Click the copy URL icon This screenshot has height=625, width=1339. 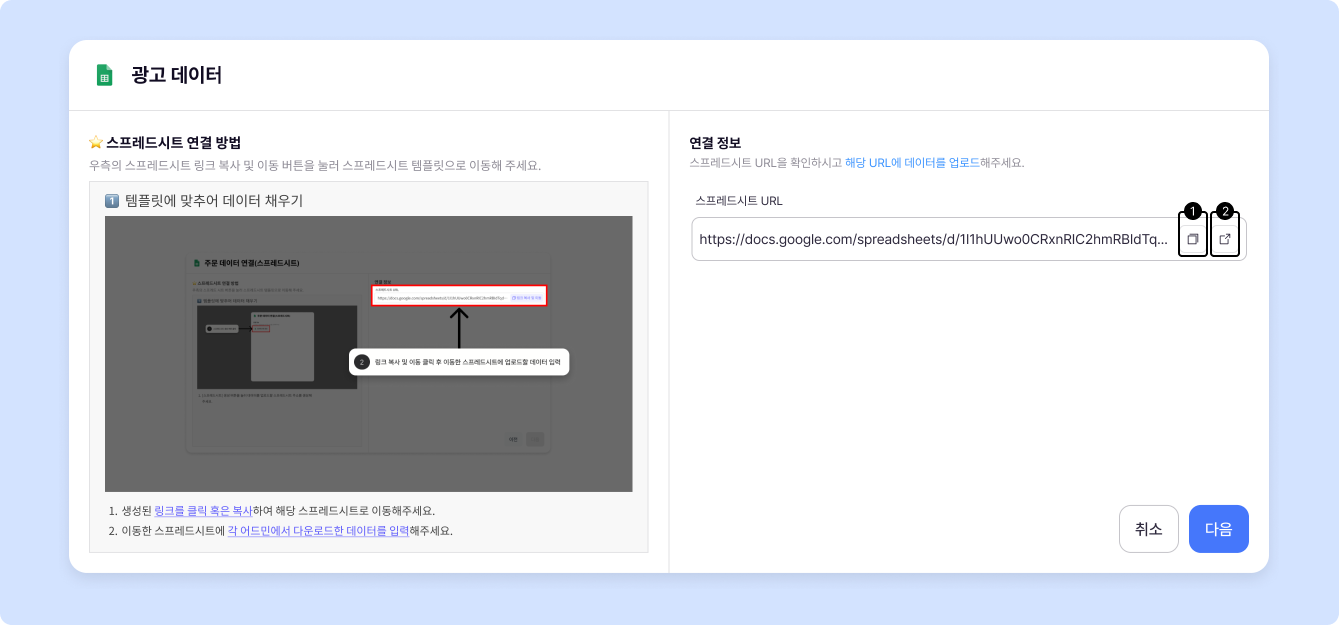[1192, 240]
